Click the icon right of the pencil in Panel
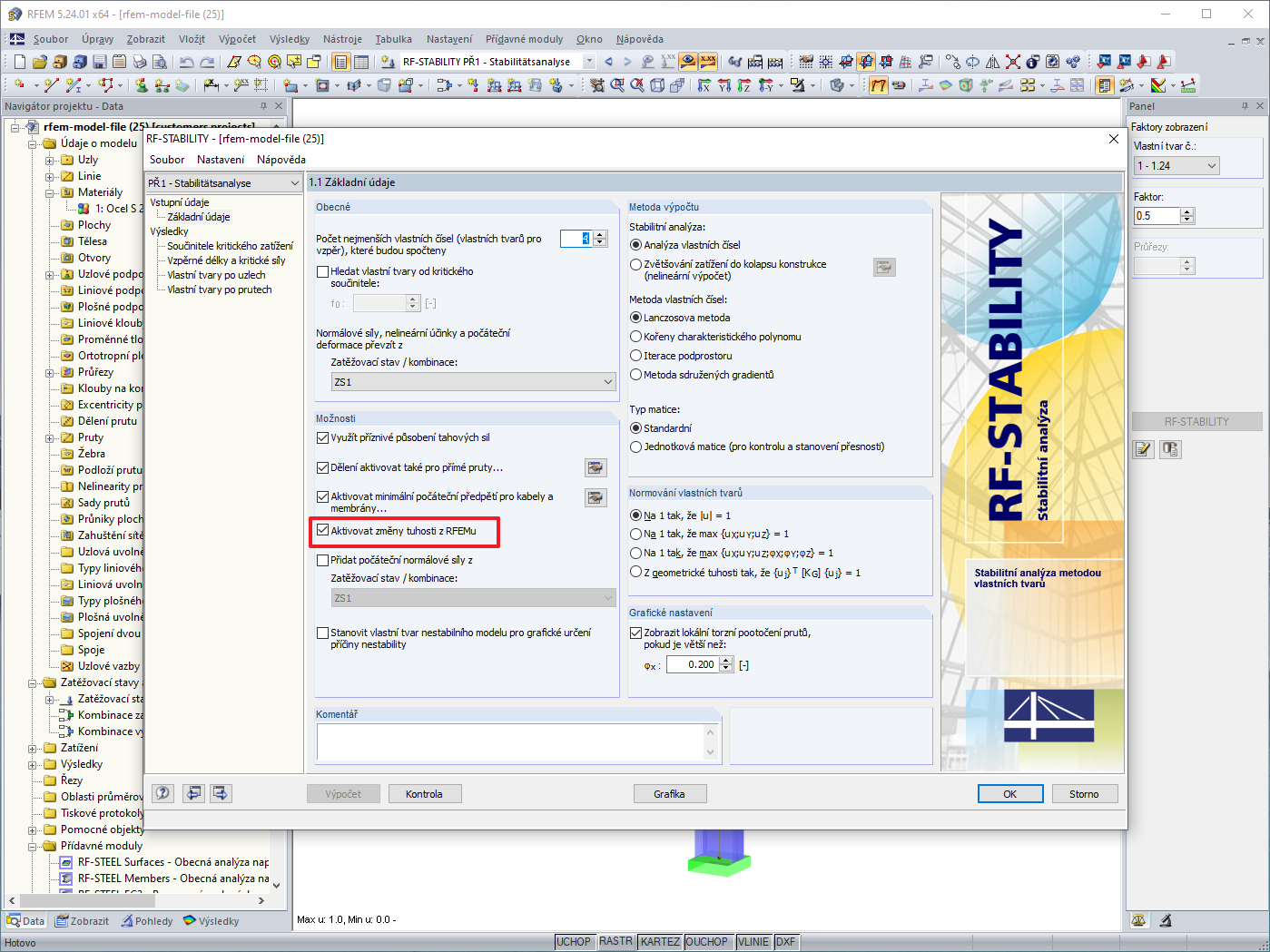The width and height of the screenshot is (1270, 952). click(x=1170, y=448)
